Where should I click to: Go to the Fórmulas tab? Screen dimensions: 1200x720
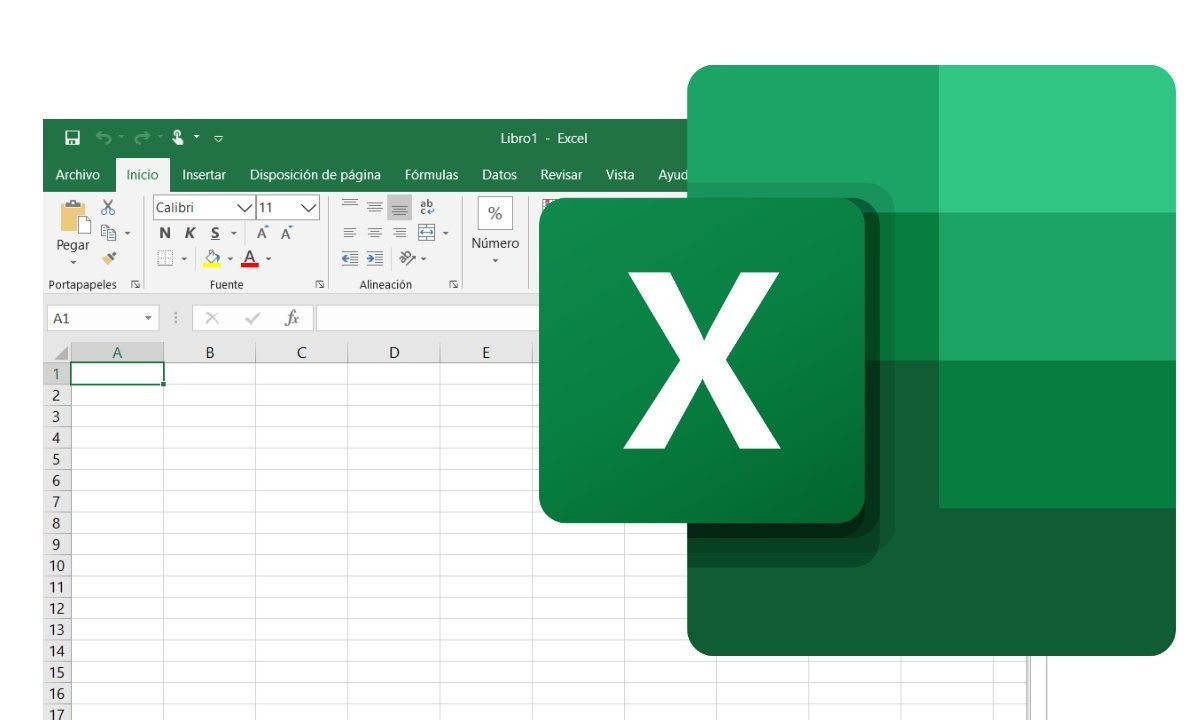tap(431, 175)
